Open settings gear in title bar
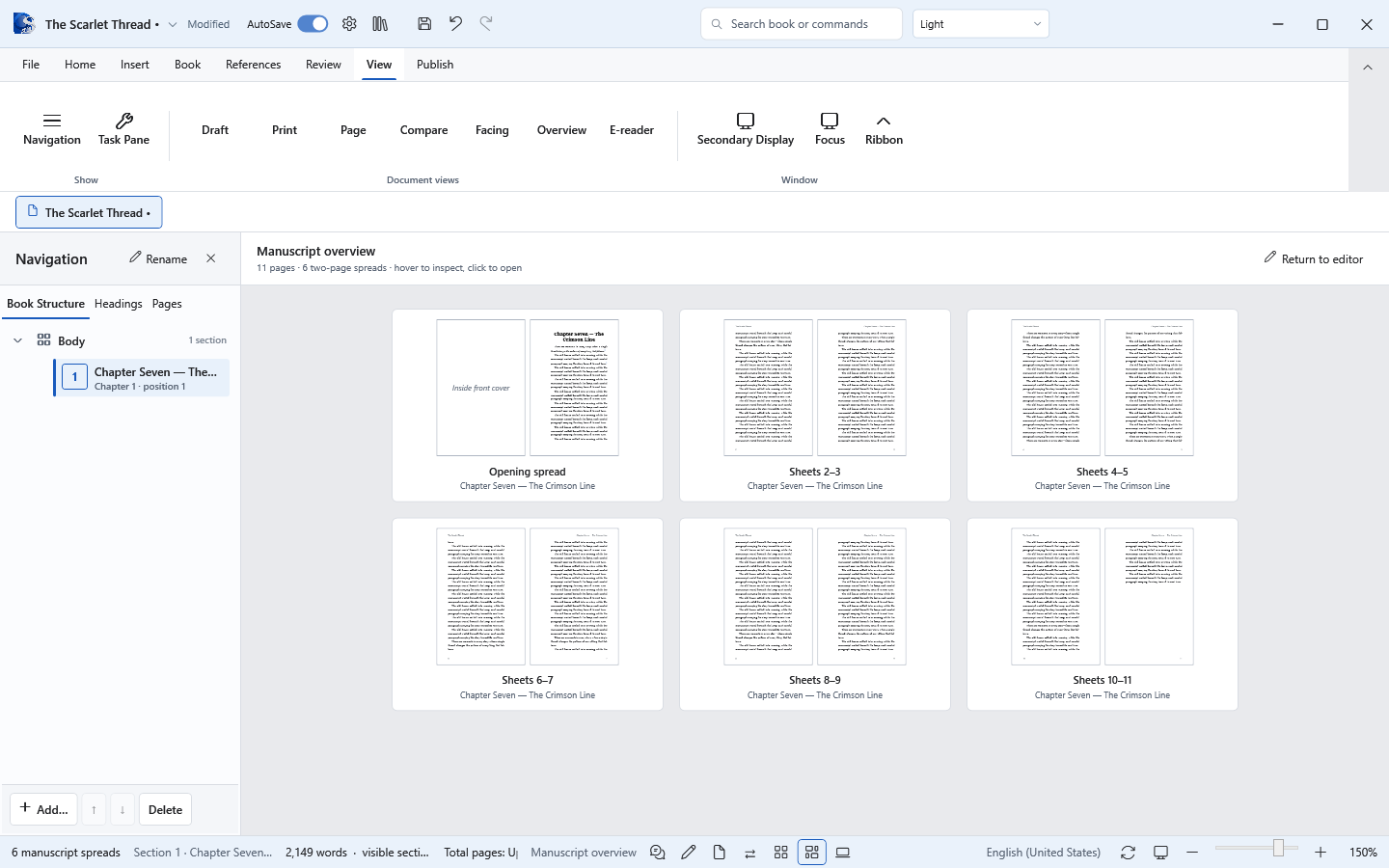Viewport: 1389px width, 868px height. coord(349,24)
